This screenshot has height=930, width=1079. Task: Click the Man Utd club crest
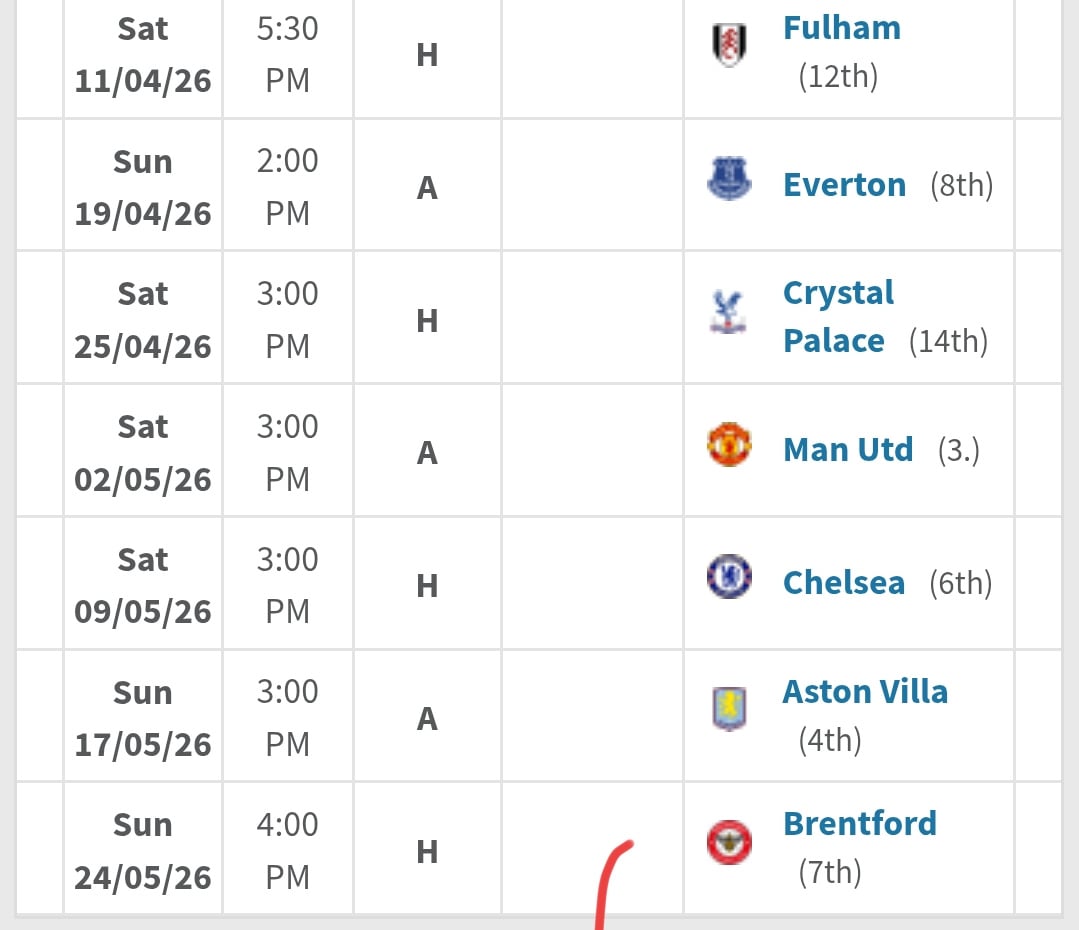(729, 445)
